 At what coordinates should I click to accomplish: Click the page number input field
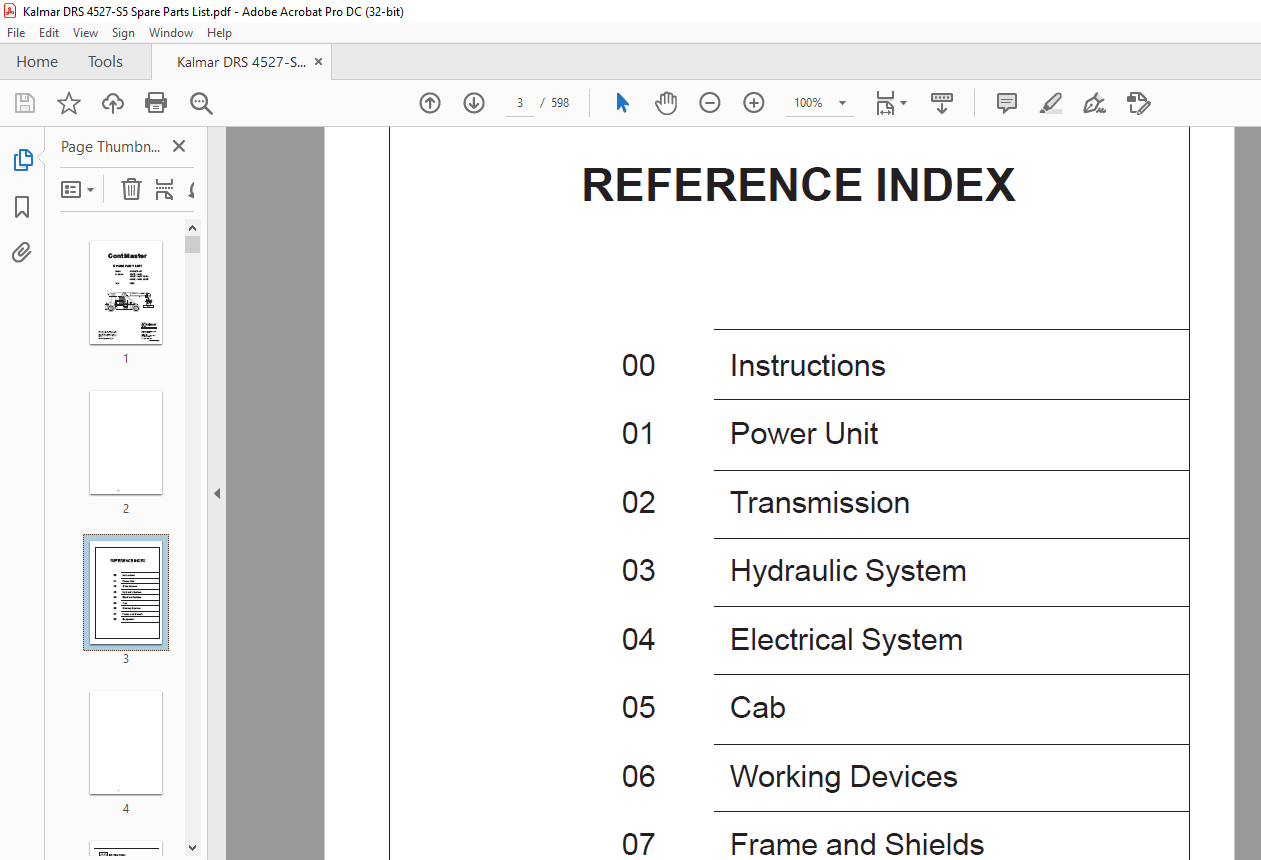click(520, 103)
